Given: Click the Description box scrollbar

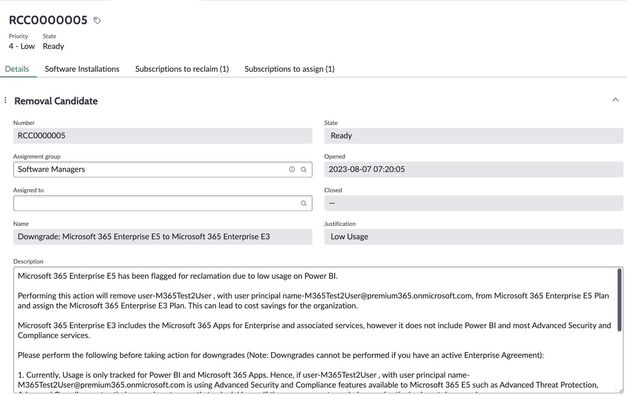Looking at the screenshot, I should click(x=619, y=300).
